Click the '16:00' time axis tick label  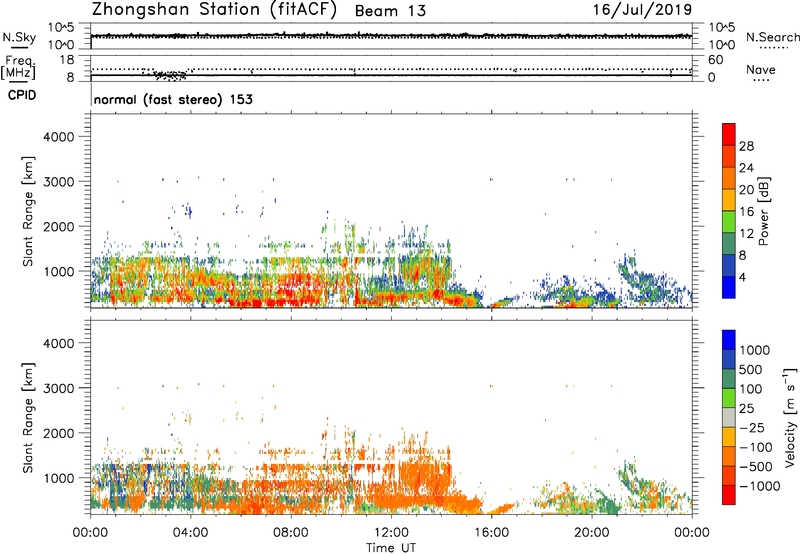tap(491, 533)
